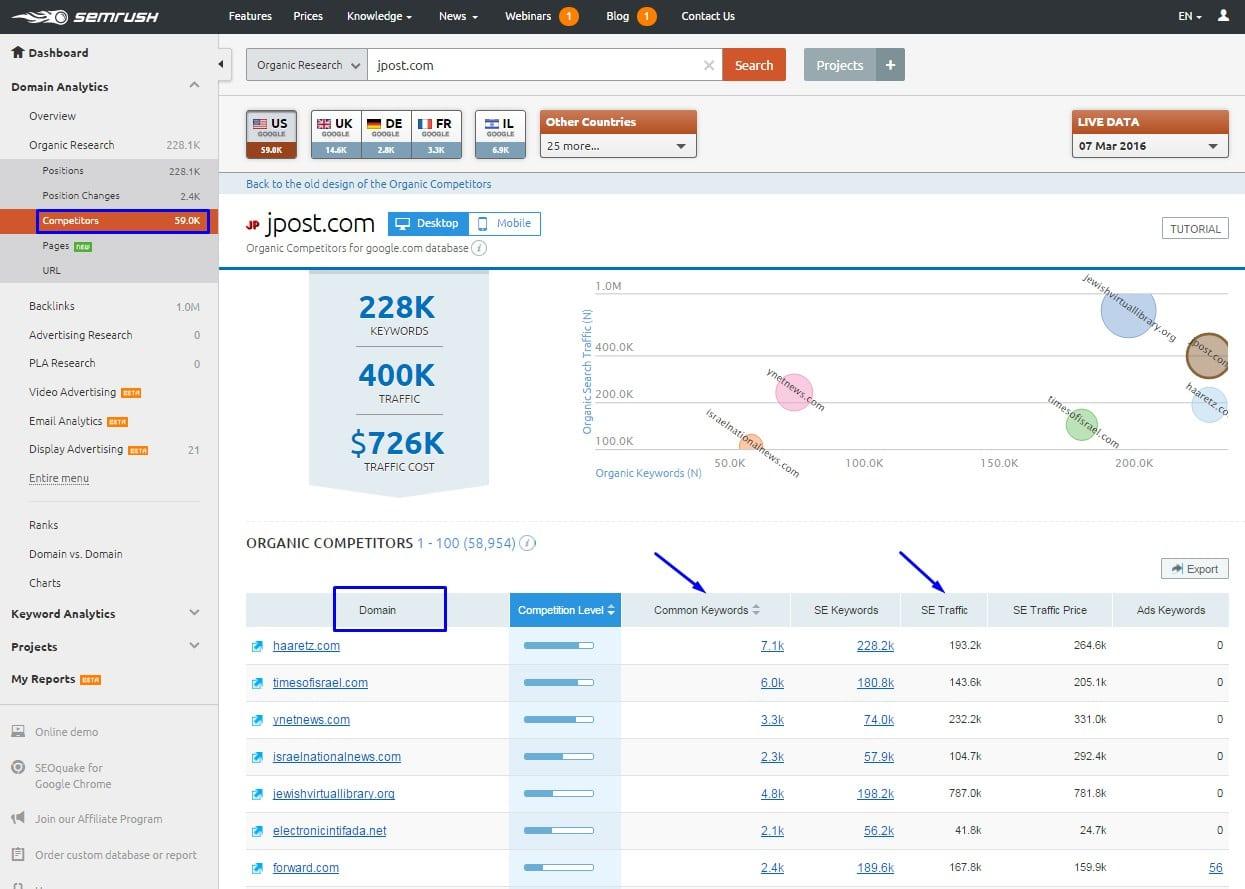This screenshot has height=889, width=1245.
Task: Expand the Knowledge menu
Action: click(380, 16)
